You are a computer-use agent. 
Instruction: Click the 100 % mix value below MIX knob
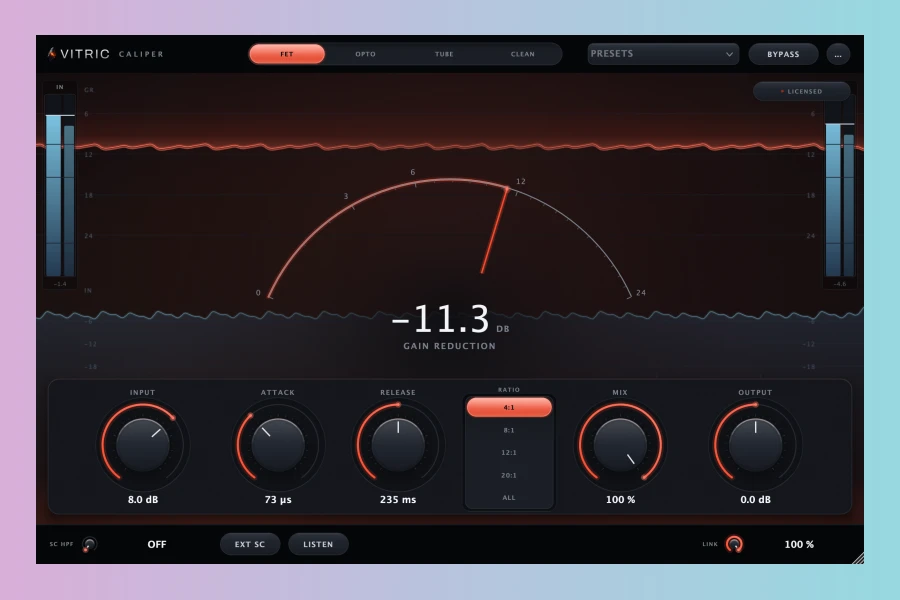pyautogui.click(x=620, y=500)
